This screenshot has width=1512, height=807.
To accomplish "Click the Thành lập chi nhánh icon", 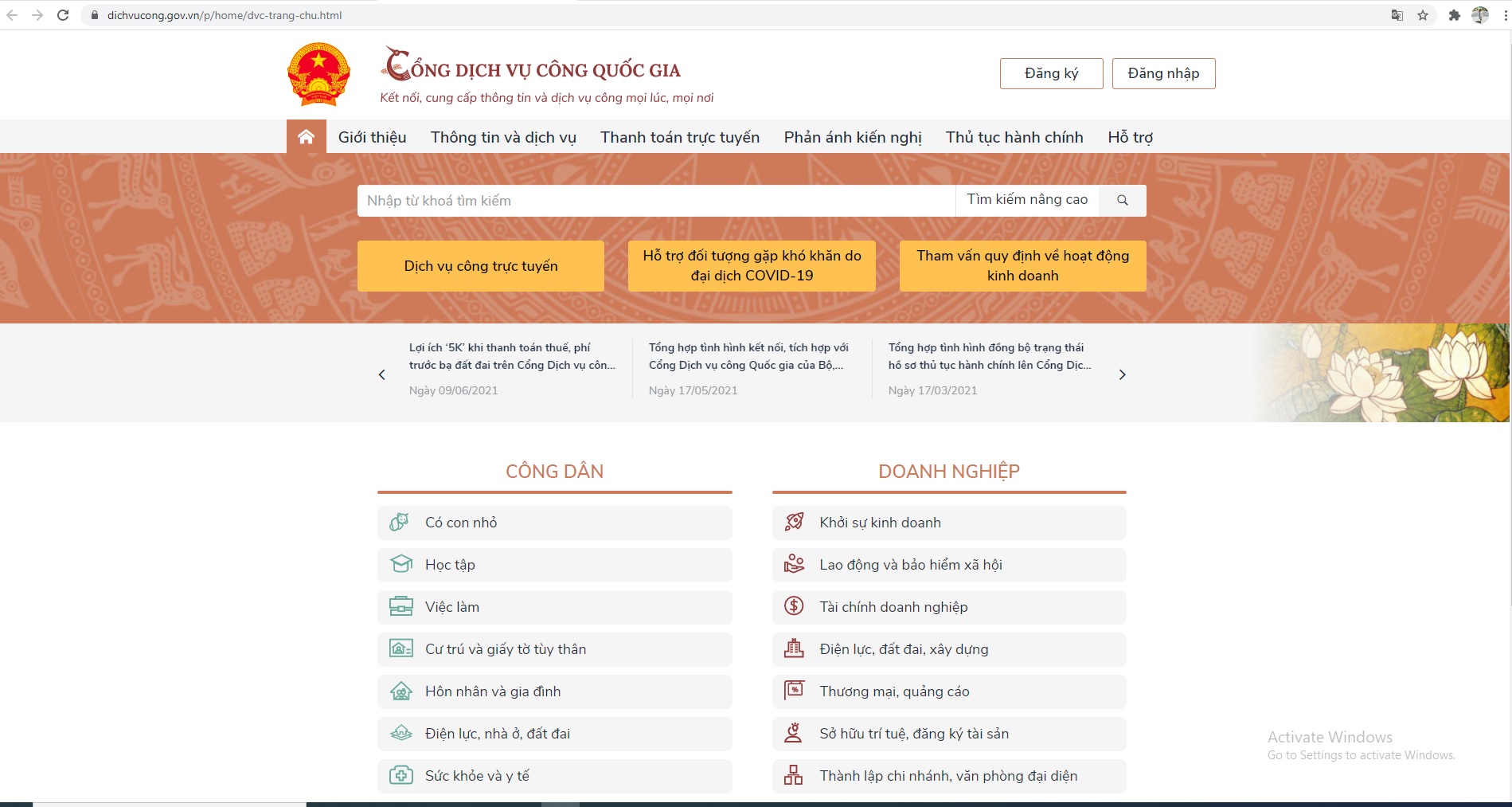I will 794,775.
